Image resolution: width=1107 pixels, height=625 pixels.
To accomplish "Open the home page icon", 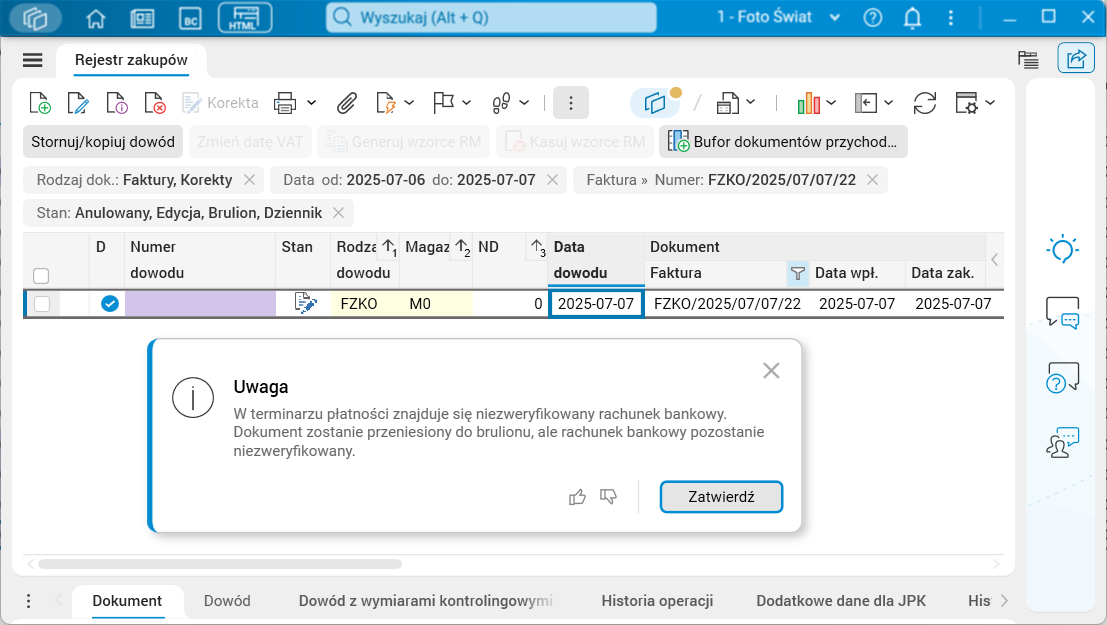I will click(x=95, y=18).
